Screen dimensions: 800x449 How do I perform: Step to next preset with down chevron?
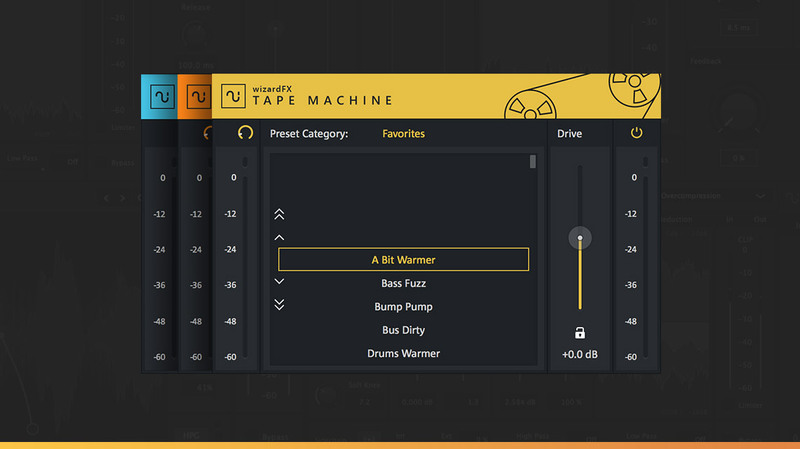point(280,282)
